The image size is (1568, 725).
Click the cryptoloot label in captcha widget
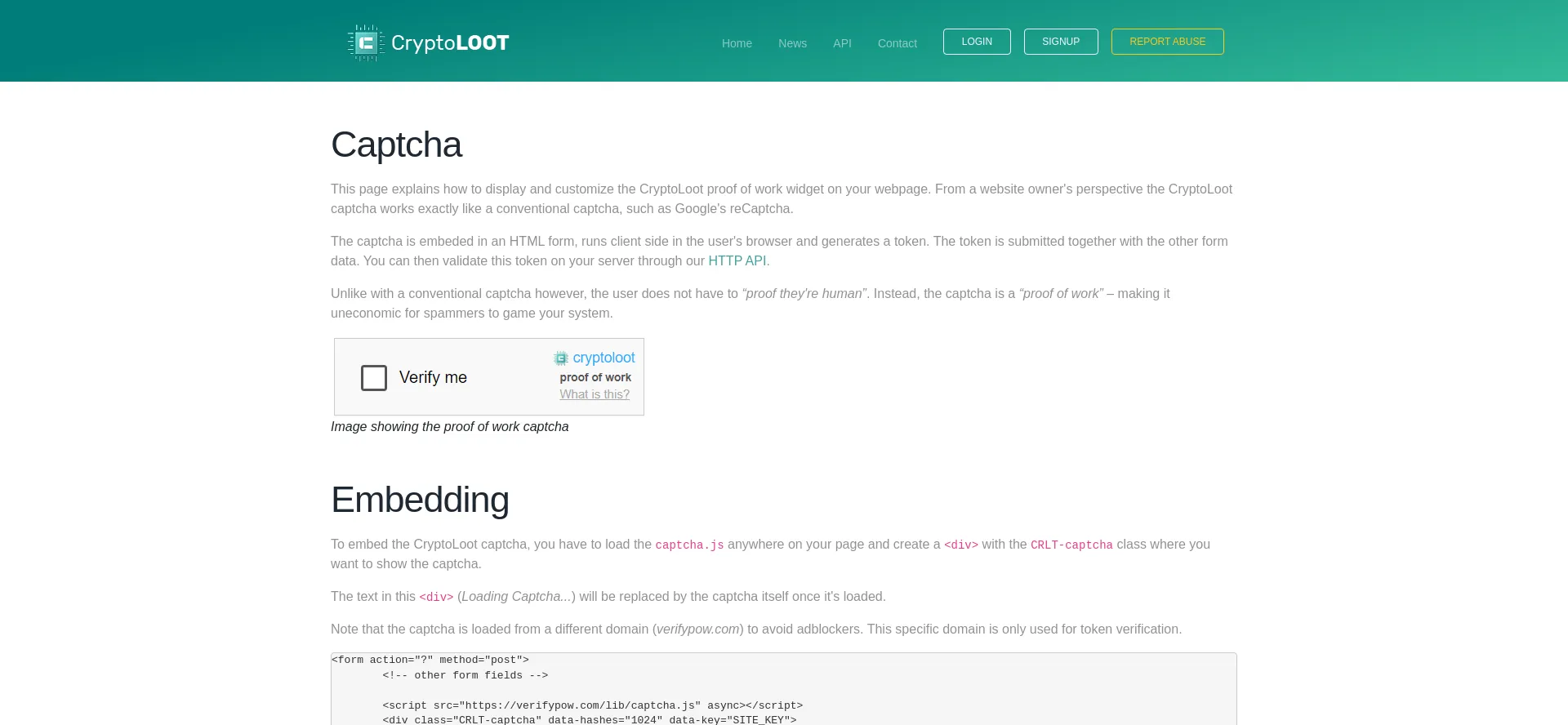pyautogui.click(x=604, y=358)
